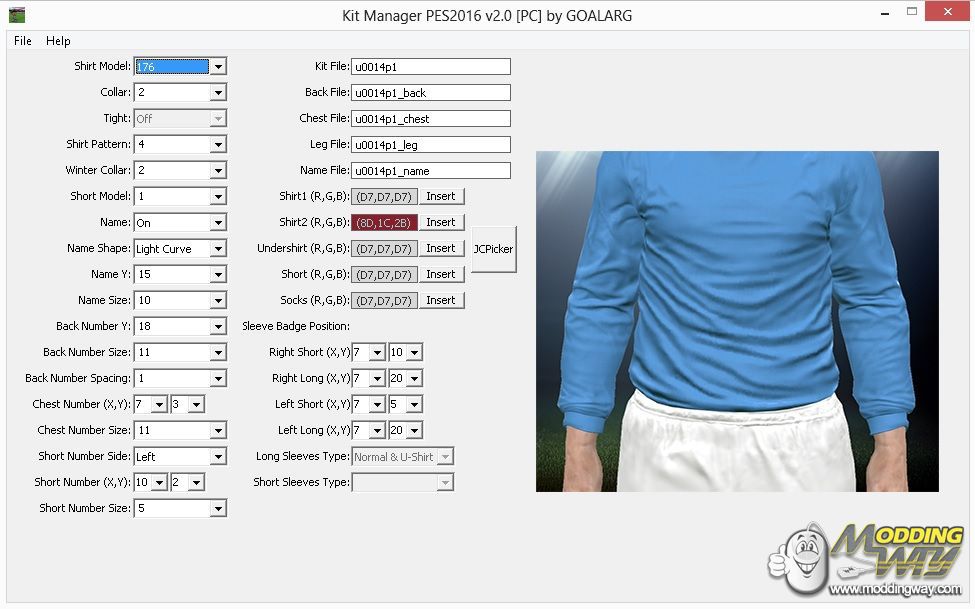Open the Name On/Off dropdown
The height and width of the screenshot is (609, 975).
(x=218, y=223)
